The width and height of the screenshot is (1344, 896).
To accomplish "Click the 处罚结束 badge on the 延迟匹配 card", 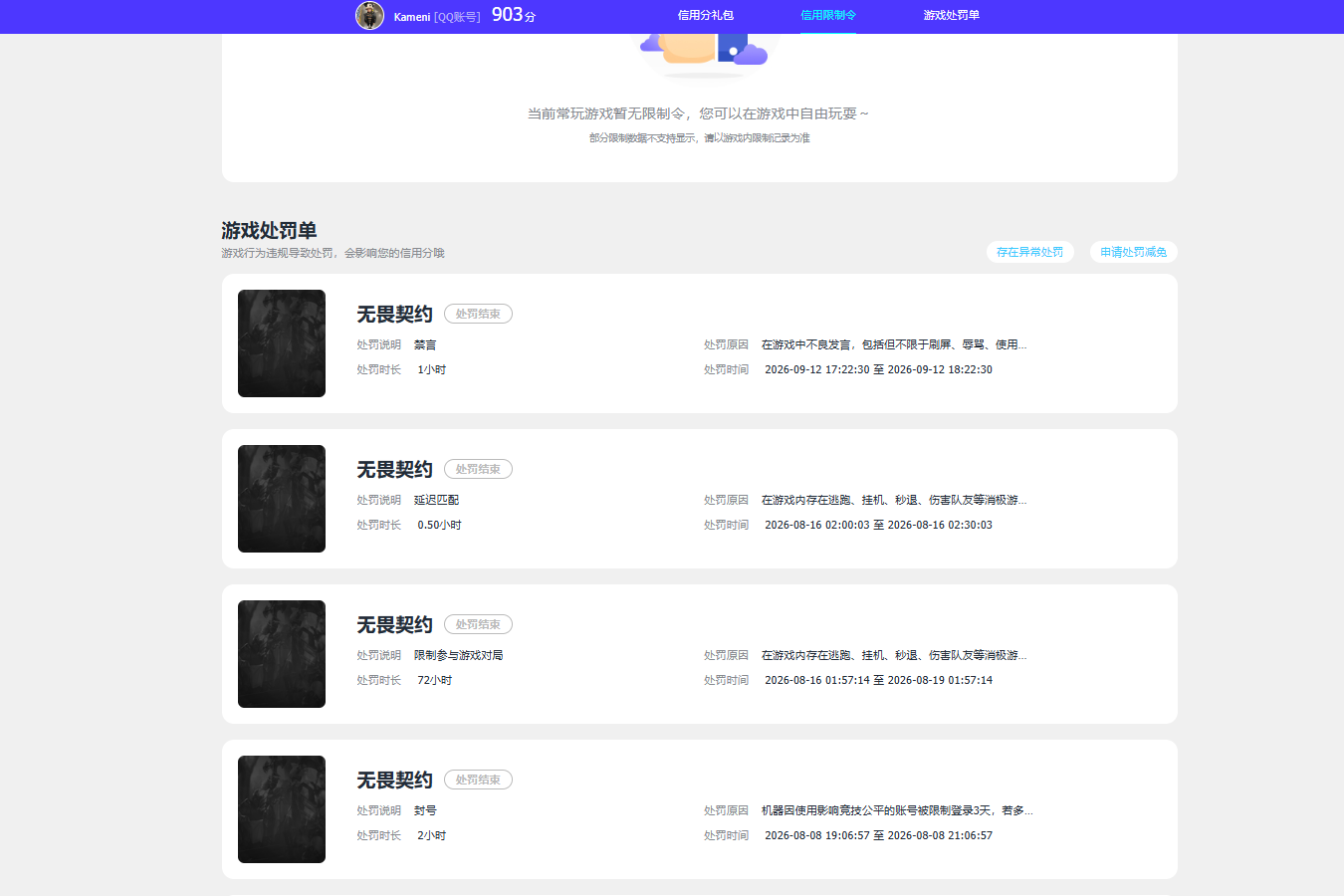I will tap(478, 469).
